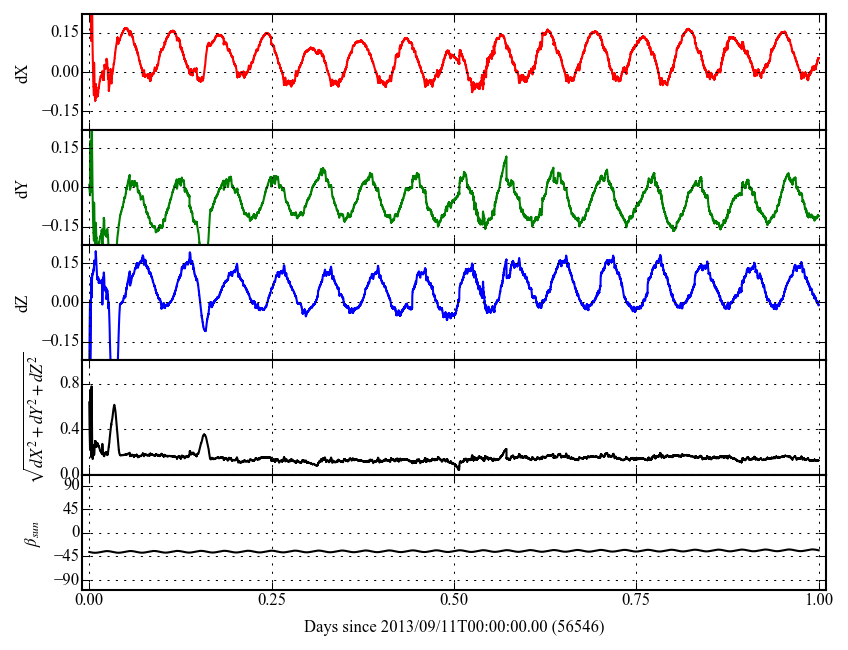Click the blue dZ dip before 0.25
The image size is (848, 650).
tap(205, 329)
